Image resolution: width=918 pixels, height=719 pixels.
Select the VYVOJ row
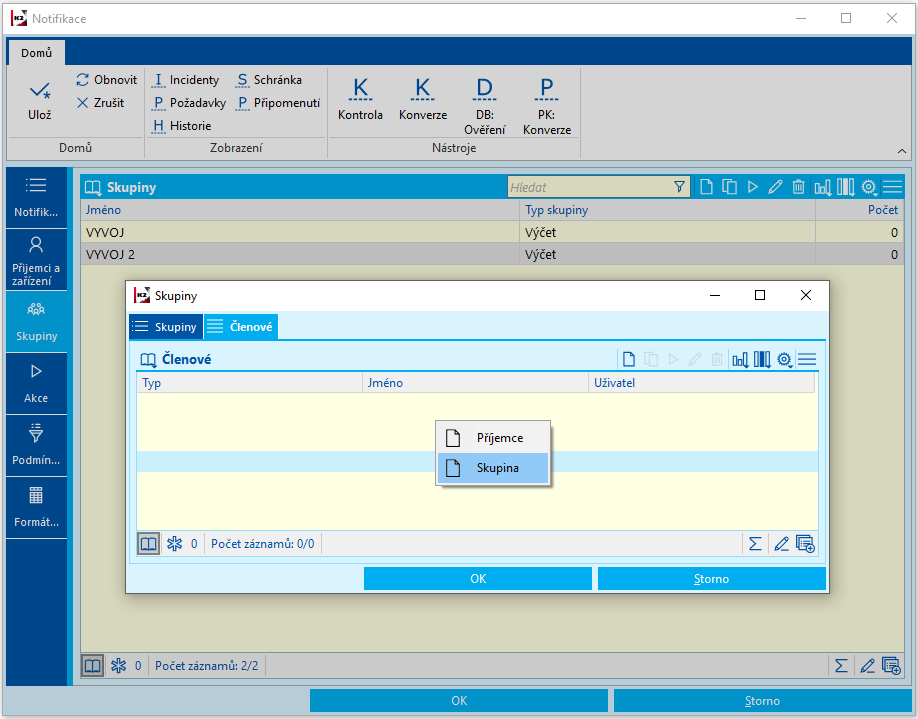(x=492, y=232)
